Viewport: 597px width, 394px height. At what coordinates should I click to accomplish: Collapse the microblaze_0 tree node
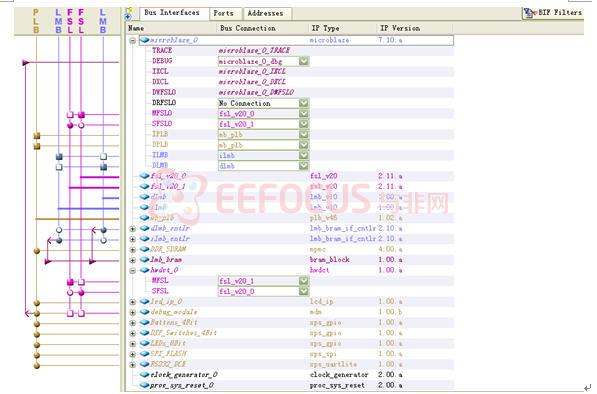tap(132, 40)
